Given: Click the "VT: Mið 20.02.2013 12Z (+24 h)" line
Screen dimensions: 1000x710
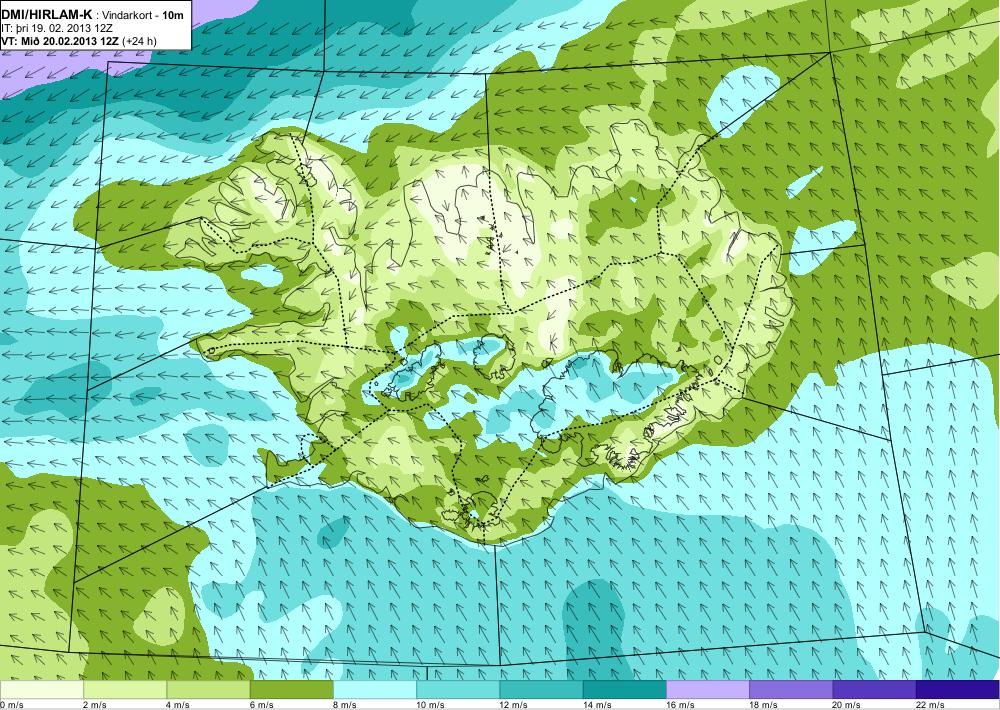Looking at the screenshot, I should 79,41.
